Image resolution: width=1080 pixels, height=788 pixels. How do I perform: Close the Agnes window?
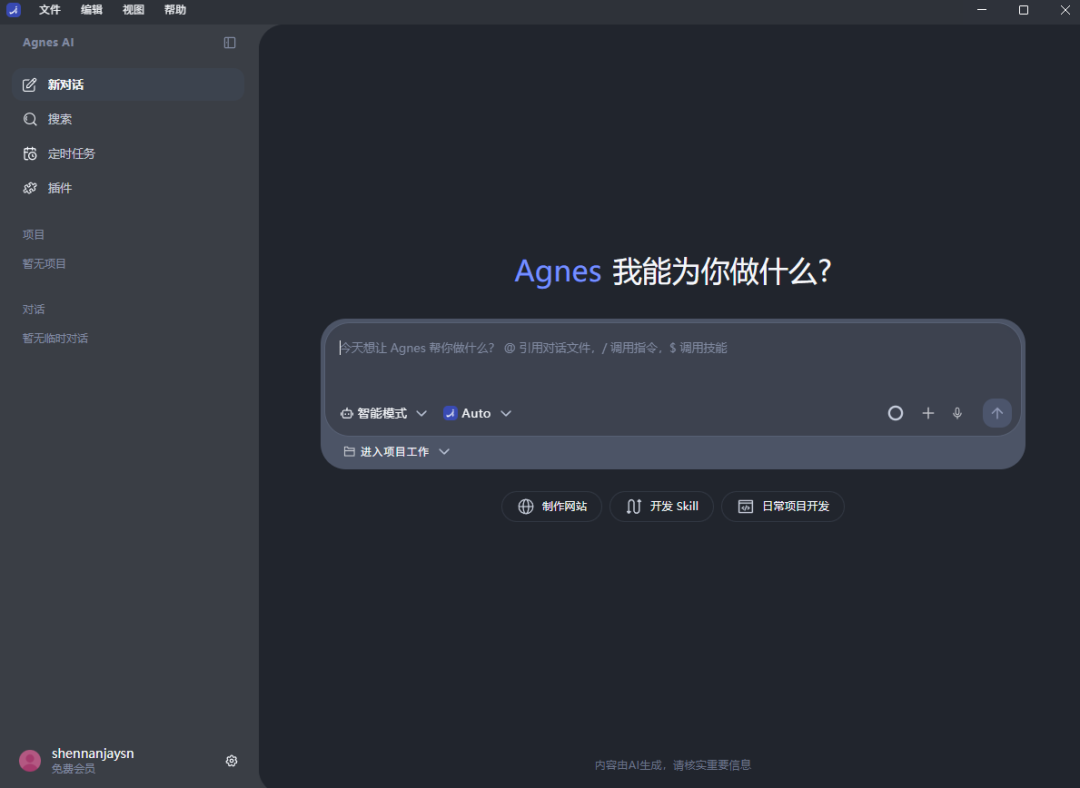tap(1065, 10)
